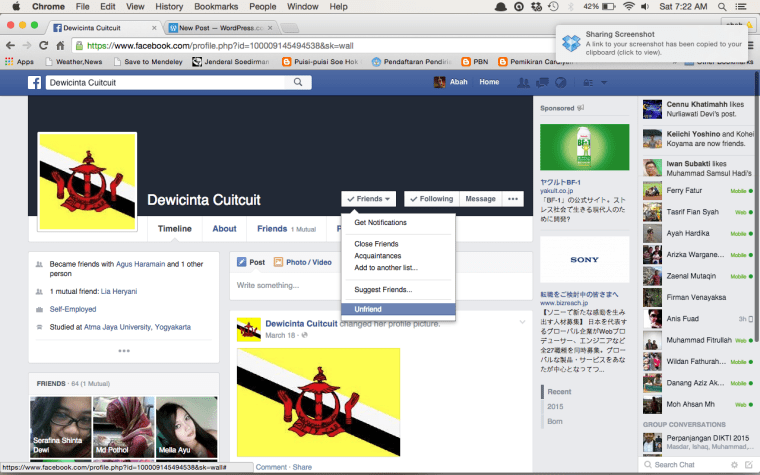Screen dimensions: 760x475
Task: Select Add to another list...
Action: click(386, 268)
